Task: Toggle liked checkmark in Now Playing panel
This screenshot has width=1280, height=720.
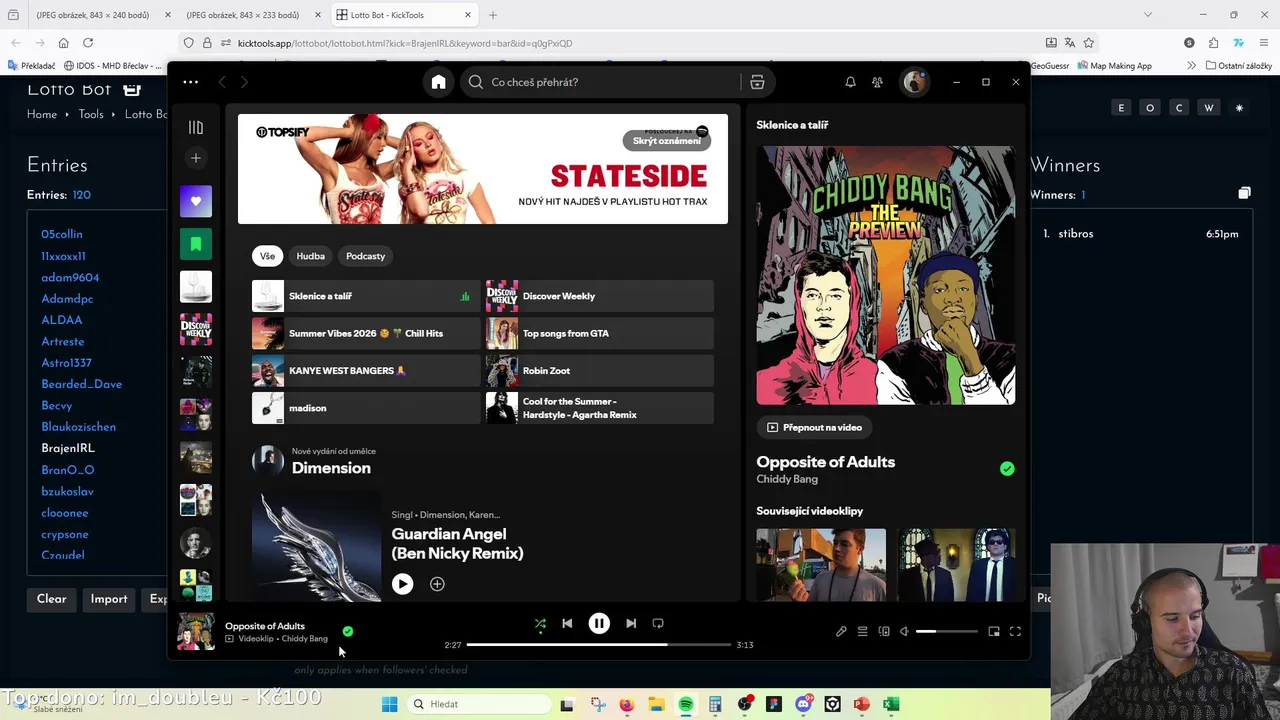Action: pyautogui.click(x=1007, y=468)
